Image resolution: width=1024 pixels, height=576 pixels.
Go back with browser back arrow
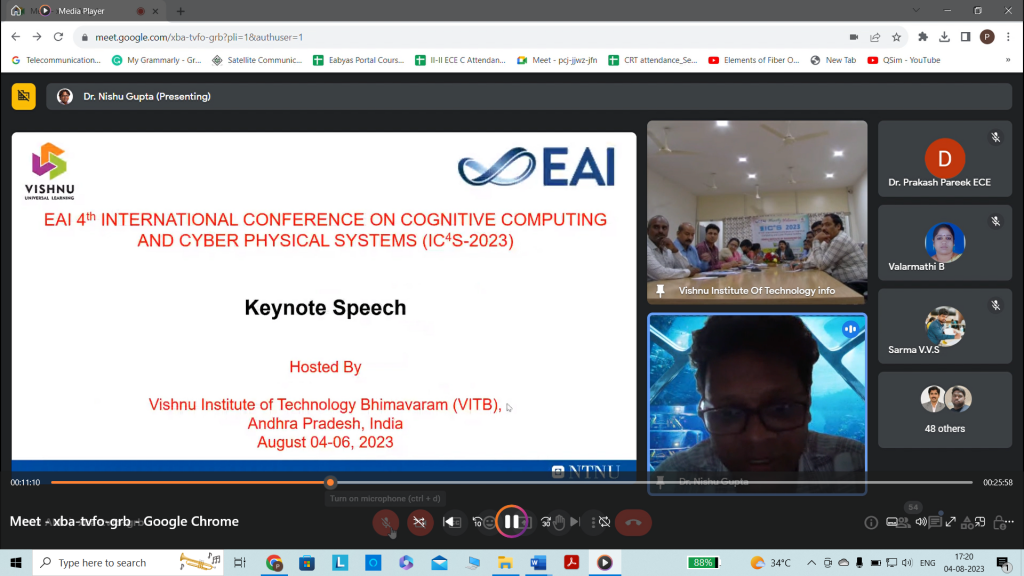pyautogui.click(x=16, y=37)
